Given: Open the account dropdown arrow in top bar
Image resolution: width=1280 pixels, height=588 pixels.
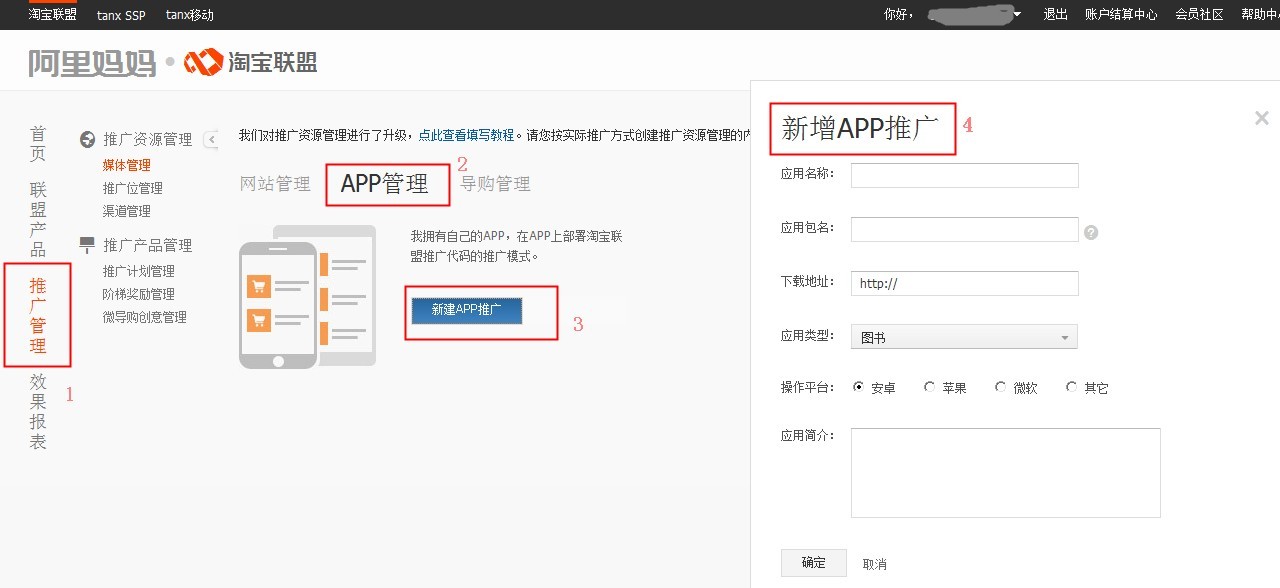Looking at the screenshot, I should (1017, 14).
